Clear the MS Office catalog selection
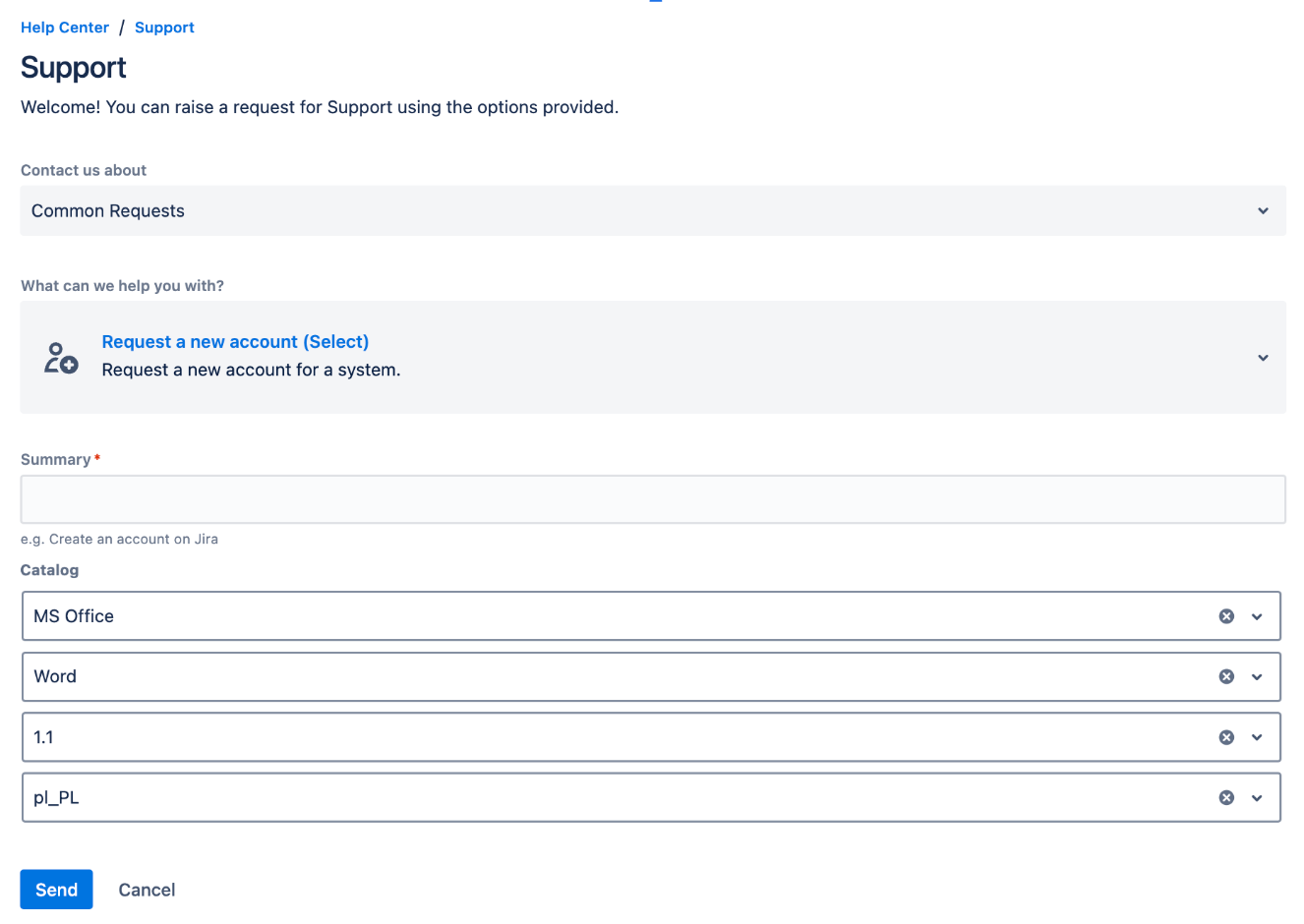The width and height of the screenshot is (1304, 924). [x=1226, y=615]
